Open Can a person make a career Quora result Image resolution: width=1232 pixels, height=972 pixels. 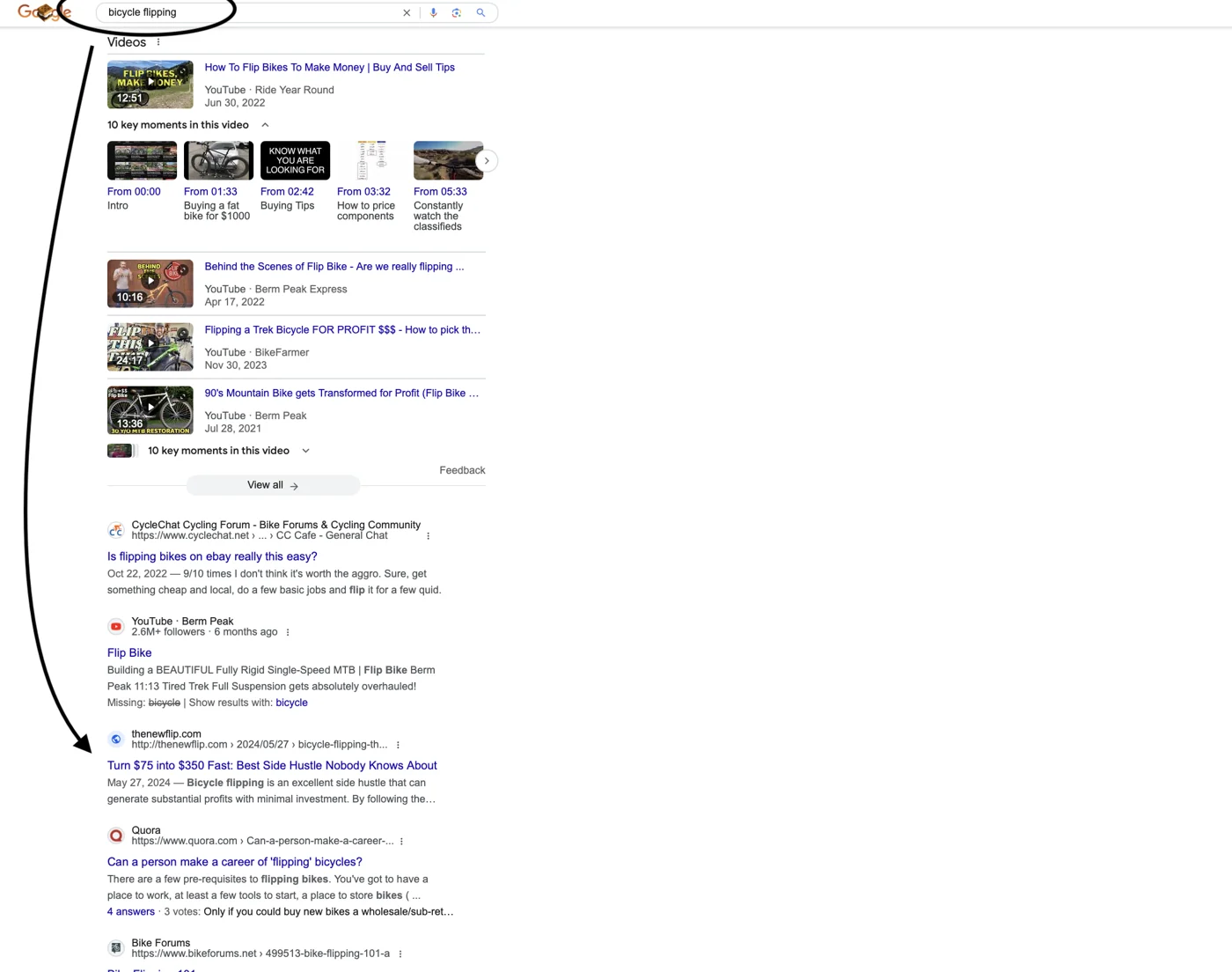235,862
